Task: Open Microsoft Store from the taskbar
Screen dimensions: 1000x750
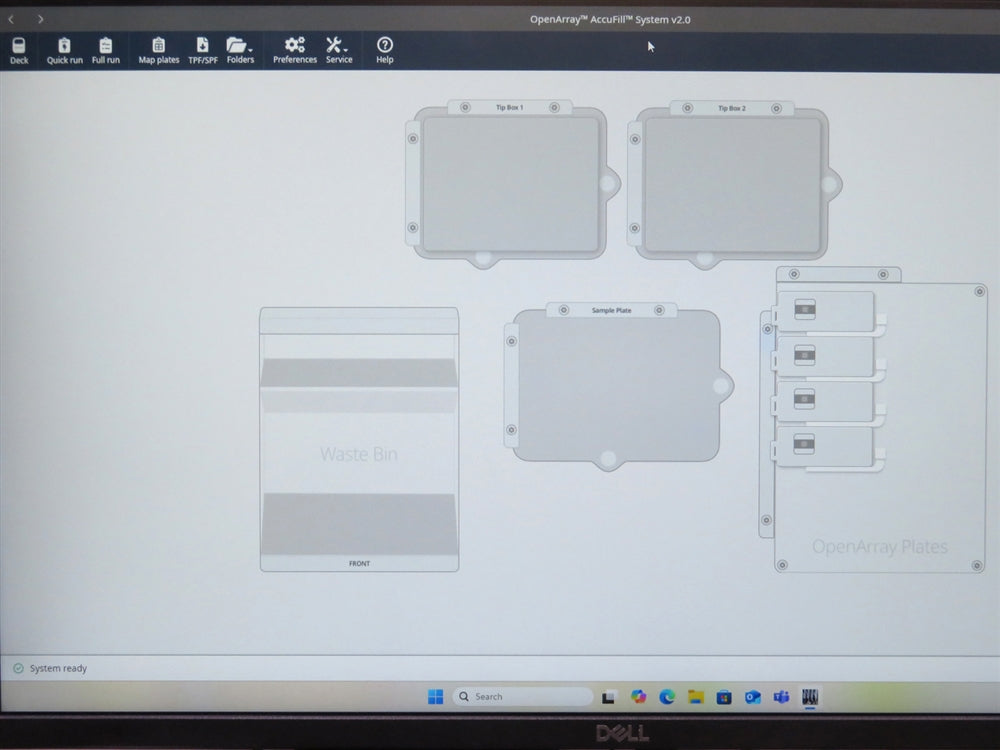Action: pyautogui.click(x=724, y=697)
